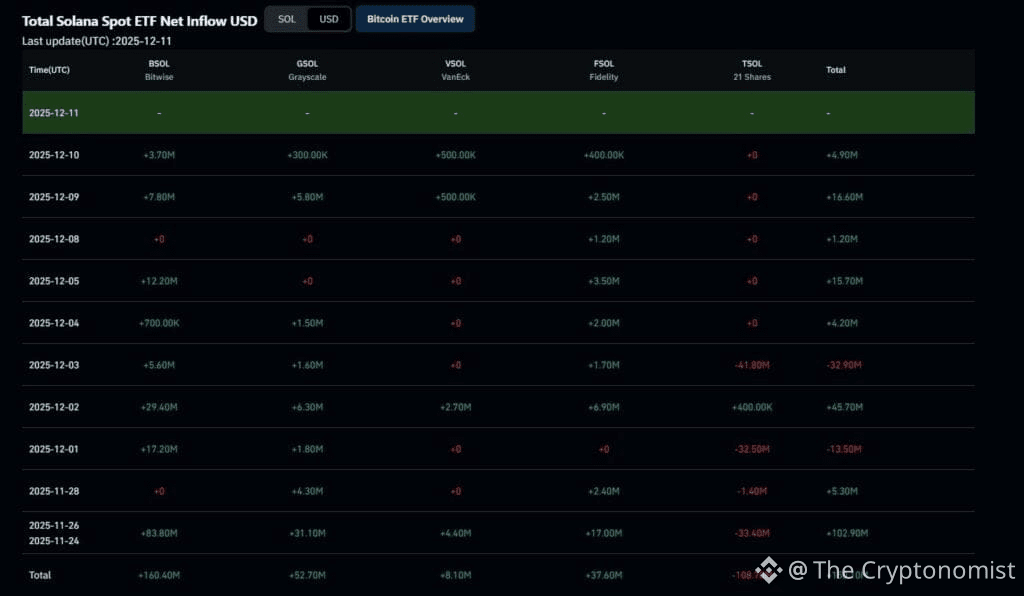Viewport: 1024px width, 596px height.
Task: Click the BSOL Bitwise column header
Action: tap(158, 70)
